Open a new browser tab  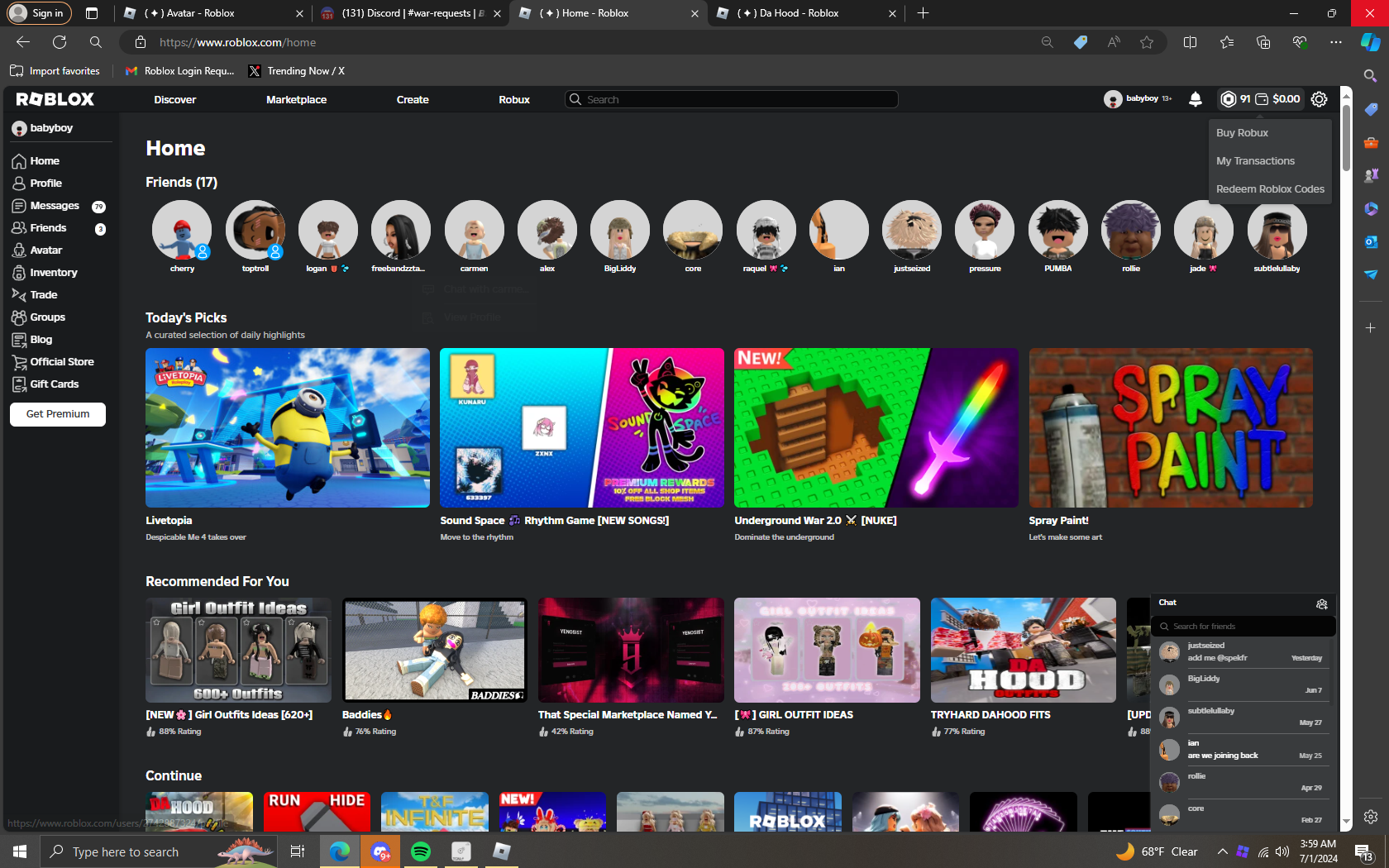pyautogui.click(x=923, y=13)
